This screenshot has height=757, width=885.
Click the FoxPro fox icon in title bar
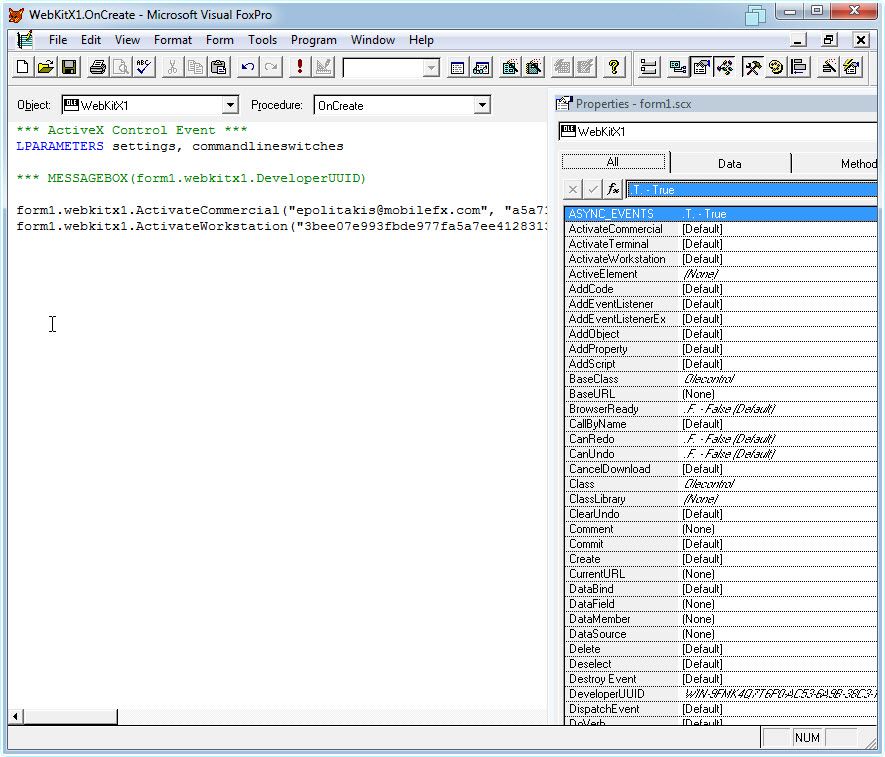[x=16, y=15]
